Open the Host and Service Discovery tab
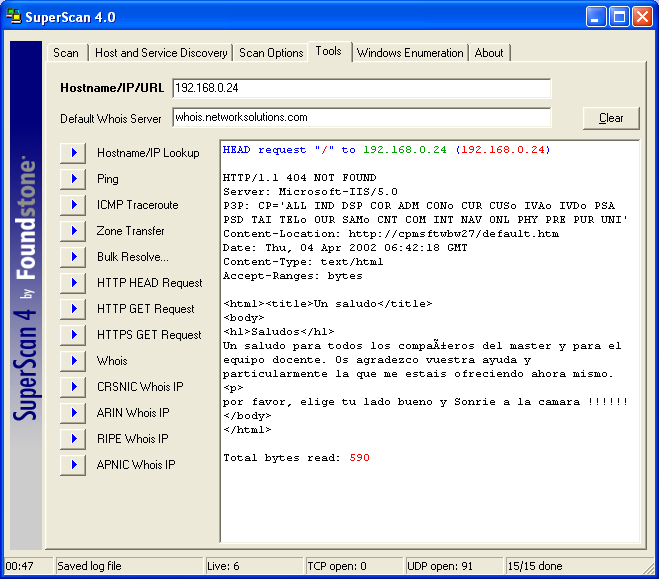Image resolution: width=659 pixels, height=579 pixels. [161, 53]
